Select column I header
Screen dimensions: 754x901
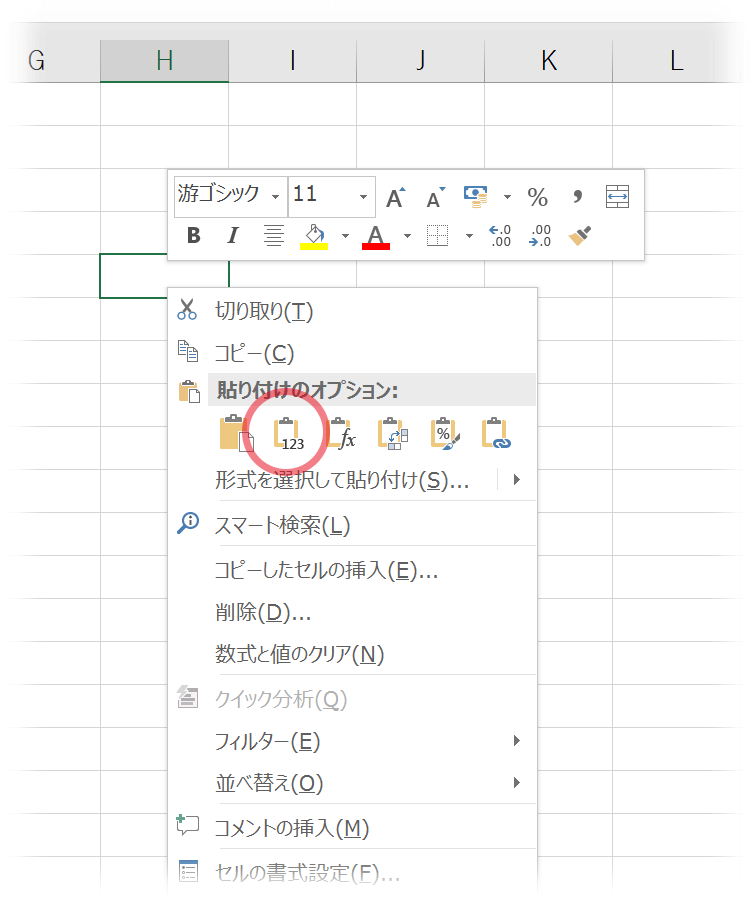293,60
